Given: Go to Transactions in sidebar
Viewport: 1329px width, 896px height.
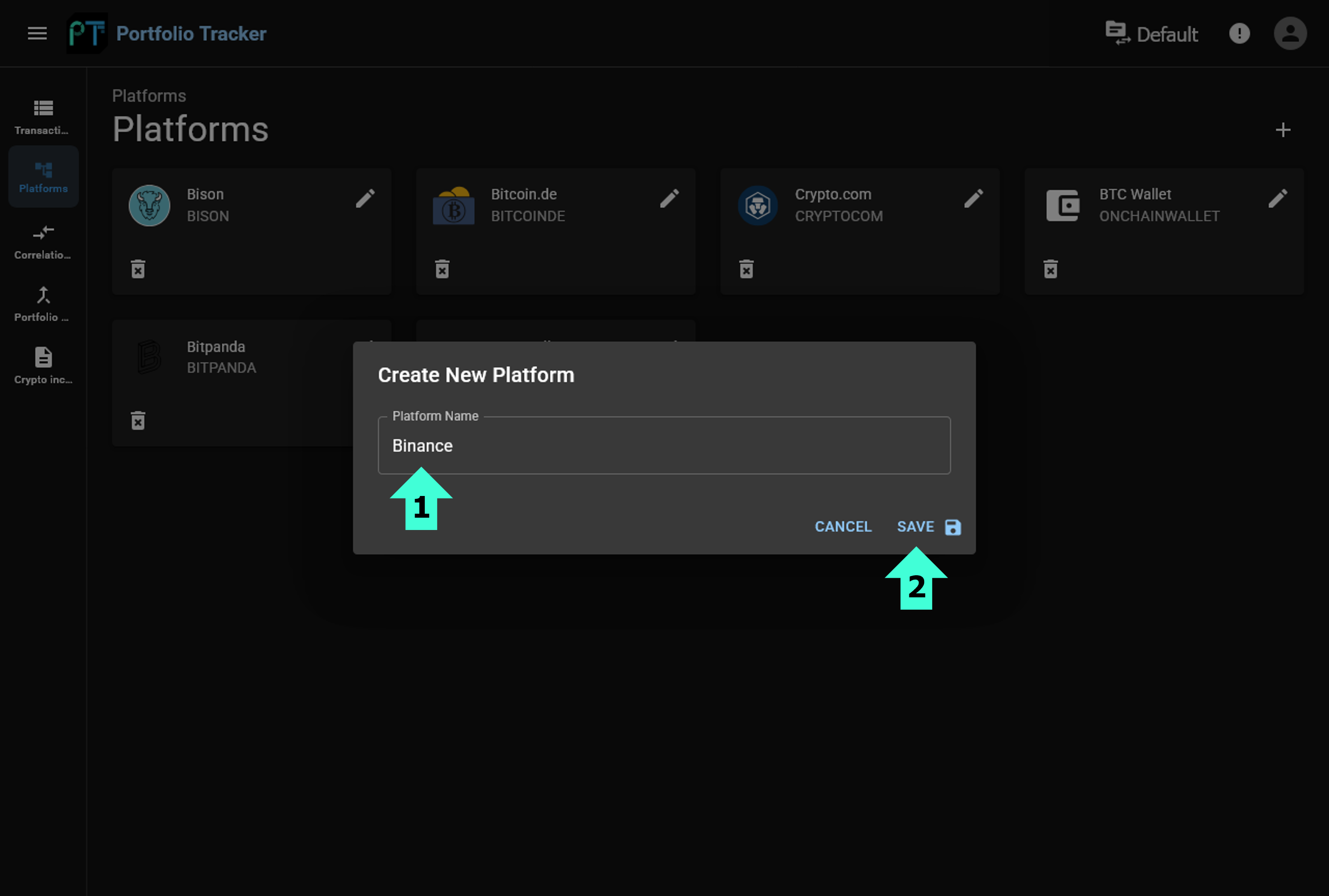Looking at the screenshot, I should (x=43, y=117).
